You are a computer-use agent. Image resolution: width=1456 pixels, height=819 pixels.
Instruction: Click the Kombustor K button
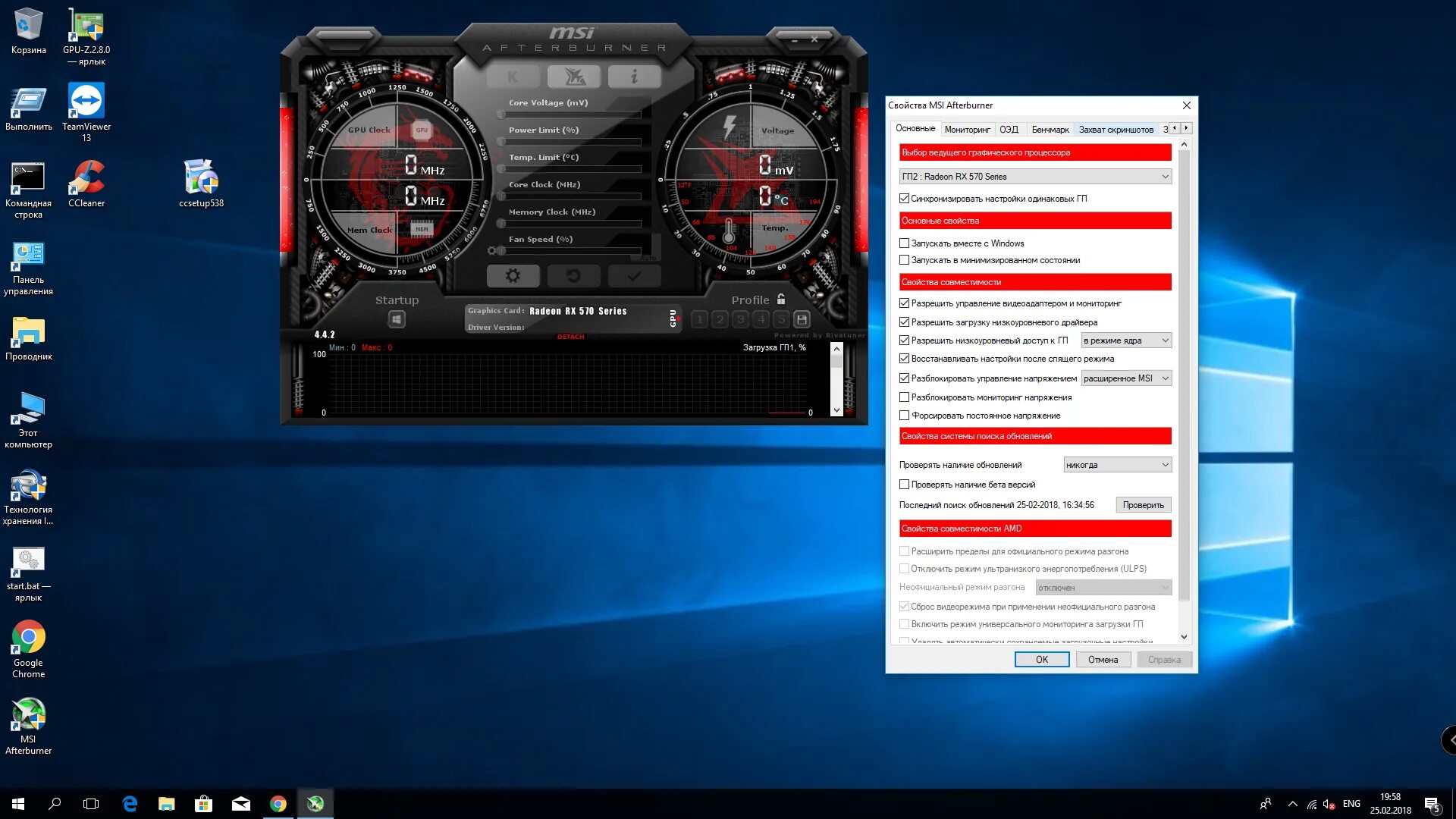[513, 77]
